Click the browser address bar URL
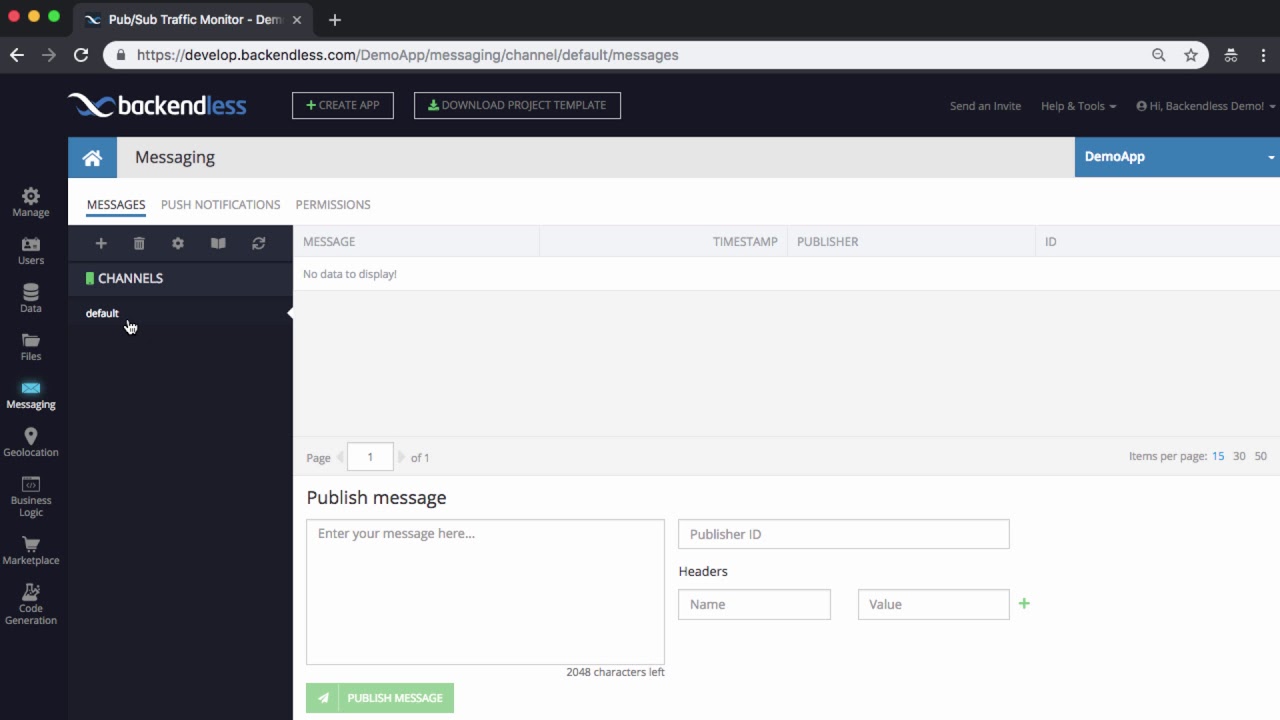Screen dimensions: 1280x720 (x=408, y=55)
